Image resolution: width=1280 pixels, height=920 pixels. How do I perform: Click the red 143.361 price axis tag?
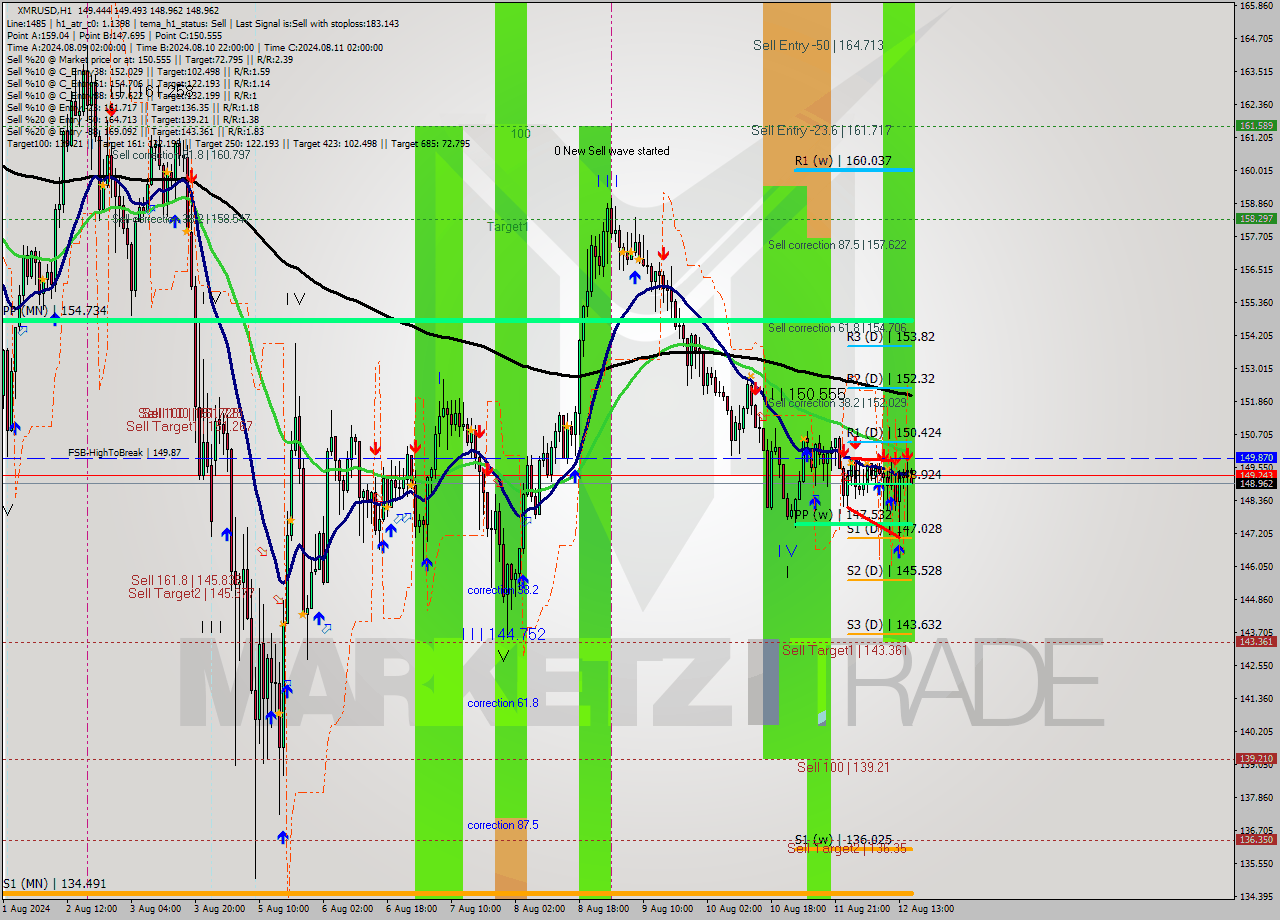coord(1256,642)
